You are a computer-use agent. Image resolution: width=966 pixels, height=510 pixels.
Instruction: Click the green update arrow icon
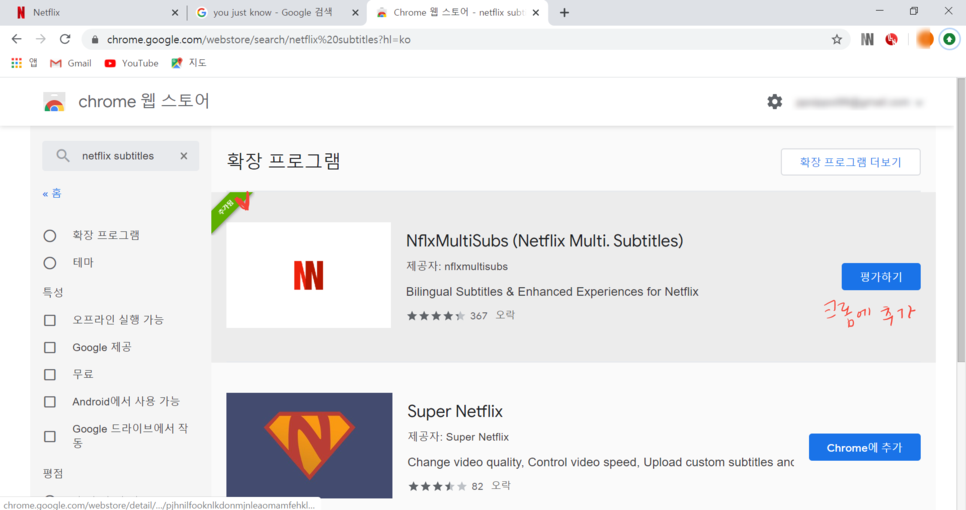click(x=949, y=39)
